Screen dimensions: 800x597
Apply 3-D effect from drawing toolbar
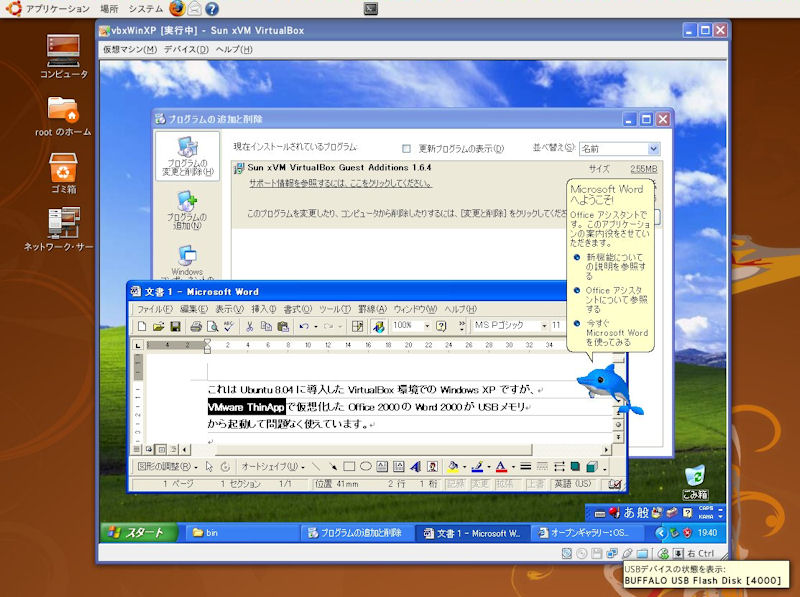592,466
